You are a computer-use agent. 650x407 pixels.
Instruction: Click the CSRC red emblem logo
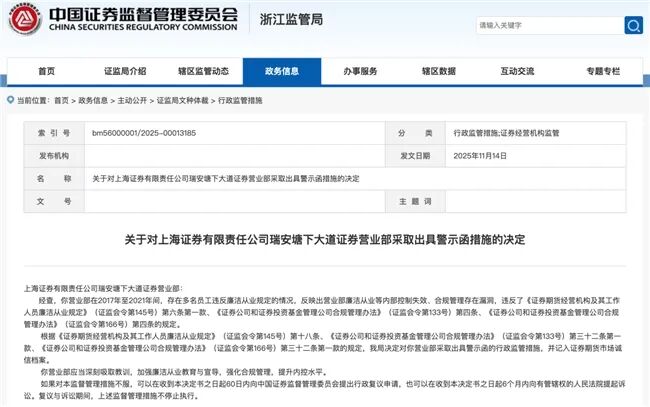(25, 19)
